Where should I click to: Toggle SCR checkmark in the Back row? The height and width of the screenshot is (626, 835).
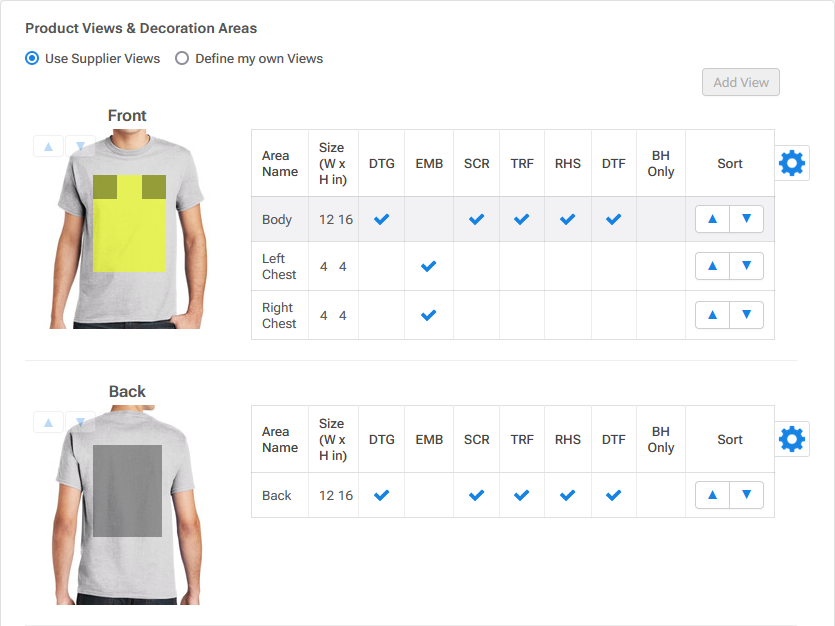click(476, 494)
